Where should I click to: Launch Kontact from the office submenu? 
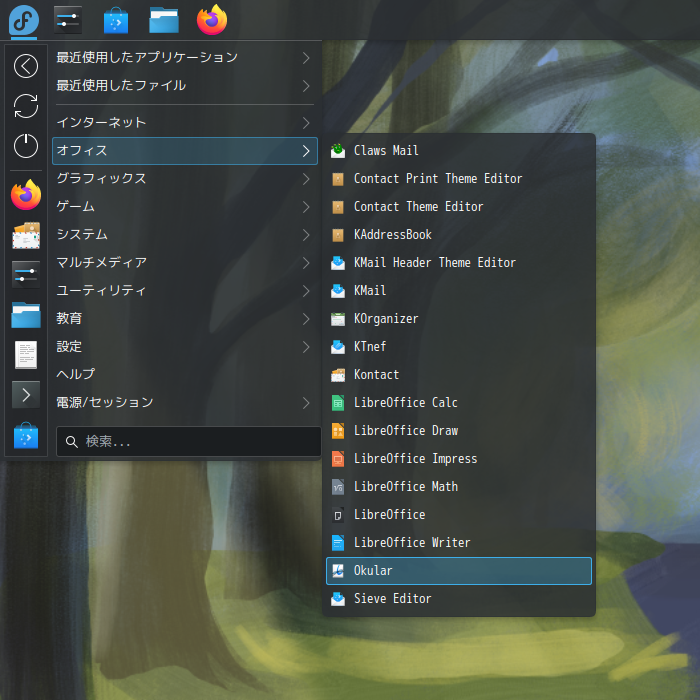(x=459, y=375)
